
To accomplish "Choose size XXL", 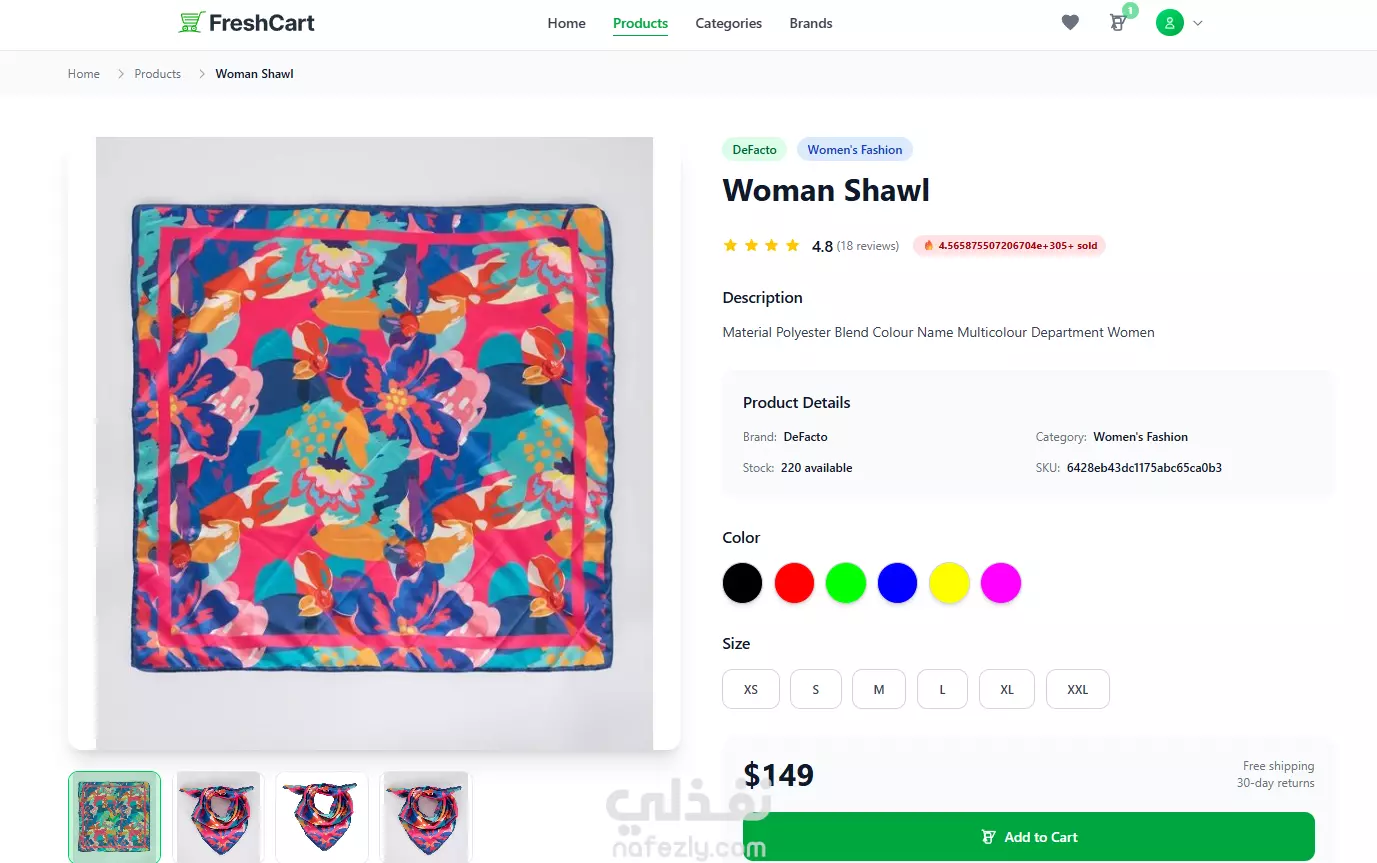I will [1078, 689].
